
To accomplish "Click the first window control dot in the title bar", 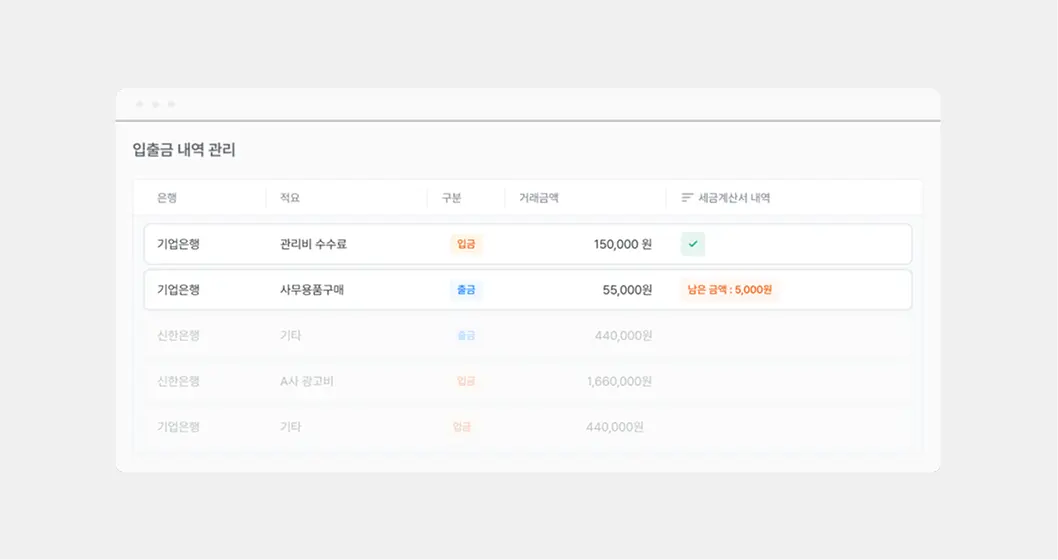I will (139, 104).
